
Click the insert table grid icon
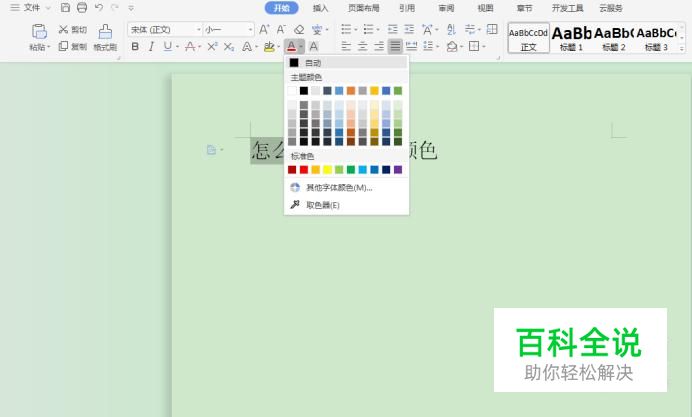492,30
